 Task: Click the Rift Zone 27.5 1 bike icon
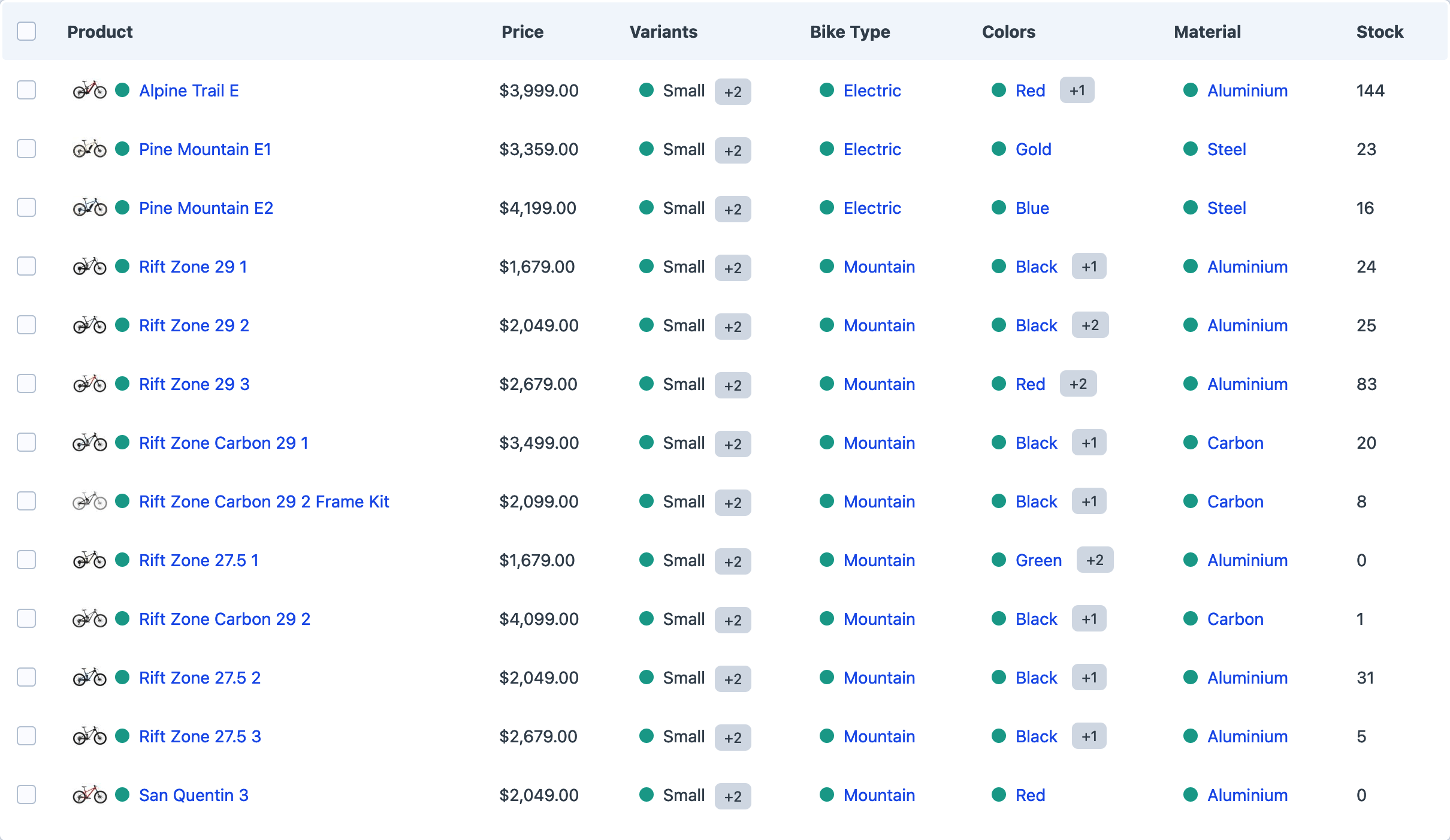pos(90,560)
